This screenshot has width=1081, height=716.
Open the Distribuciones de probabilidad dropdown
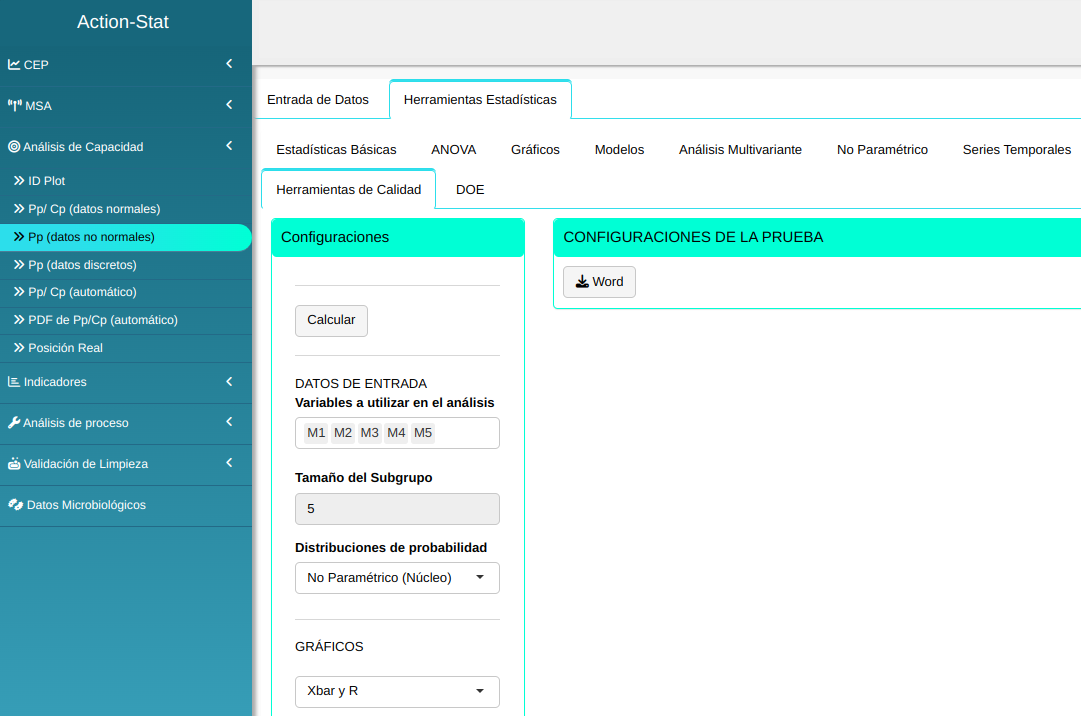(397, 578)
